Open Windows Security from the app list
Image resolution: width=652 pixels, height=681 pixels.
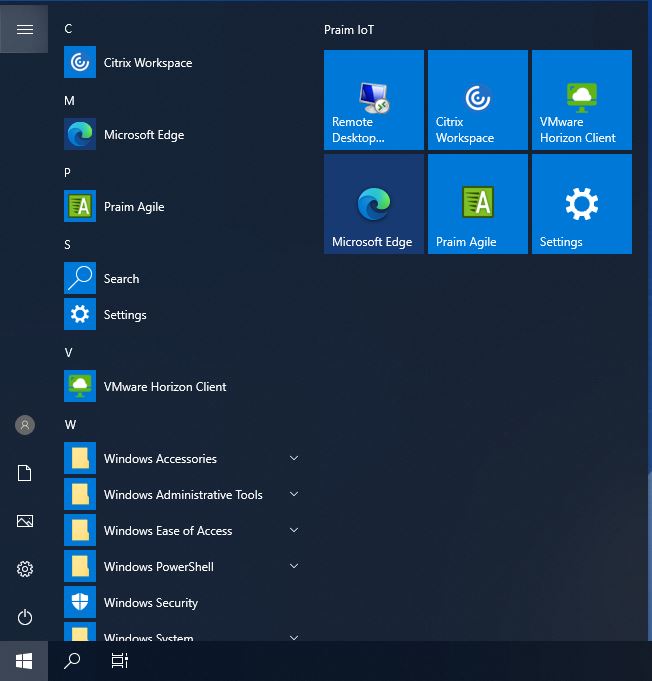(x=182, y=602)
